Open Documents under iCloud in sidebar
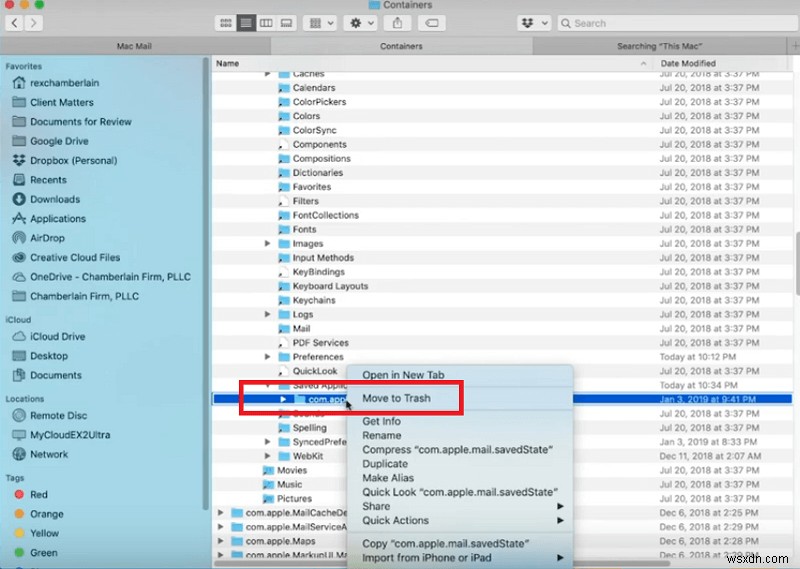The width and height of the screenshot is (800, 569). 56,375
